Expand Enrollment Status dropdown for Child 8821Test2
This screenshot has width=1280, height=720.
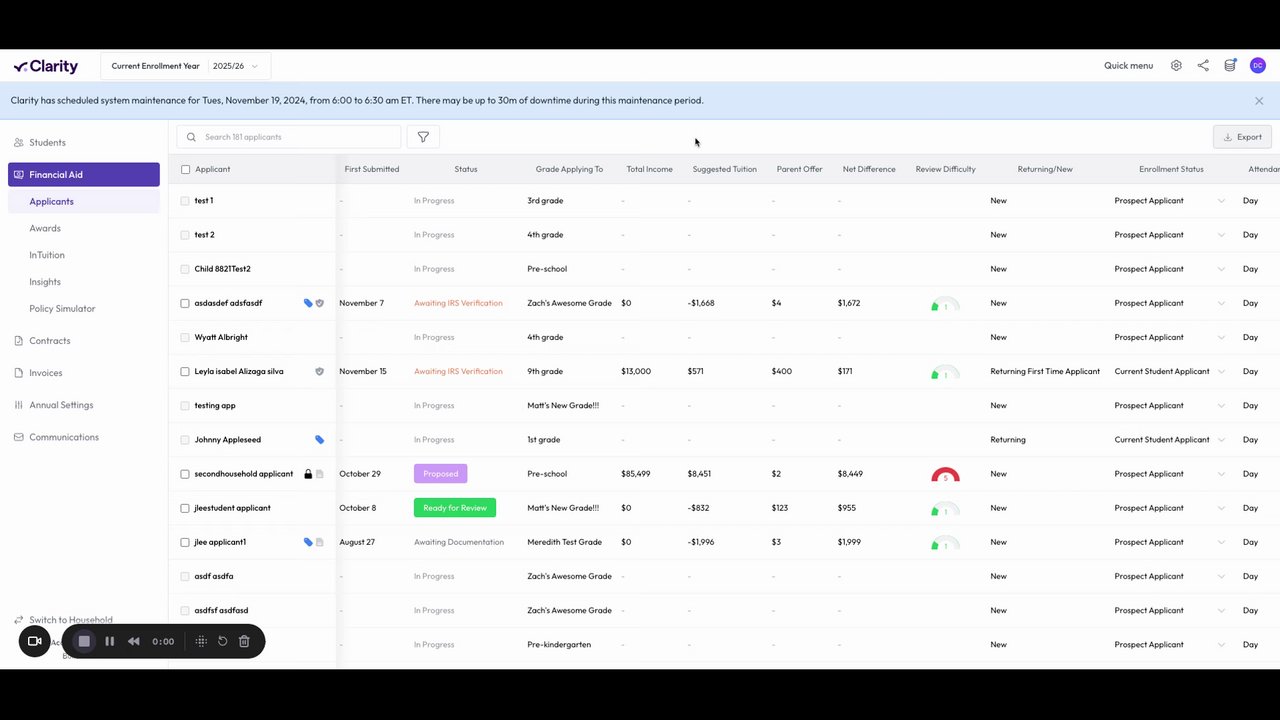click(x=1221, y=269)
